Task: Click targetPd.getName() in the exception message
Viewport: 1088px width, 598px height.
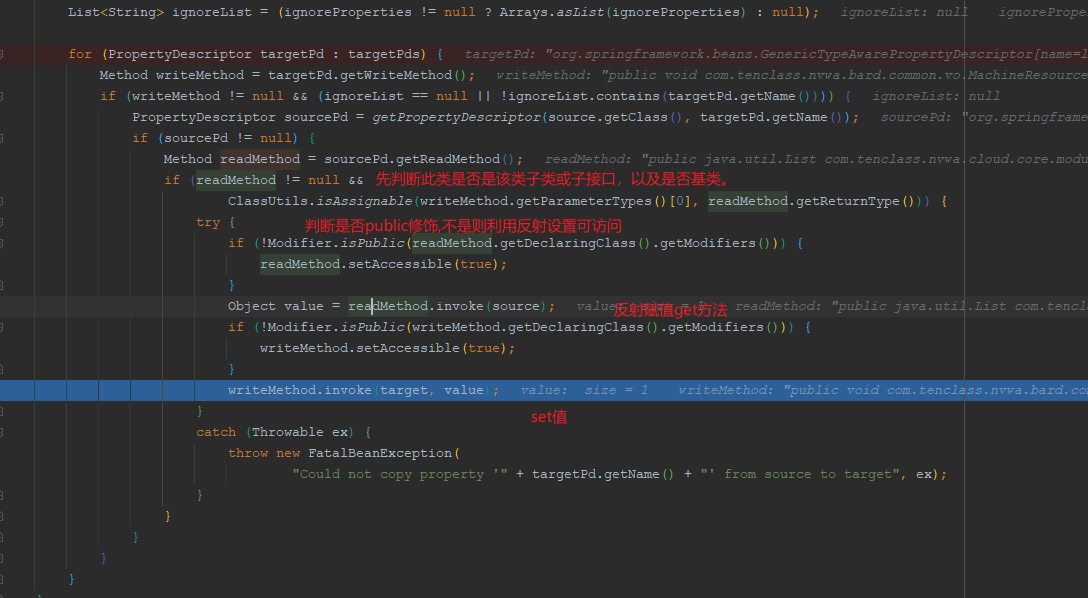Action: [603, 475]
